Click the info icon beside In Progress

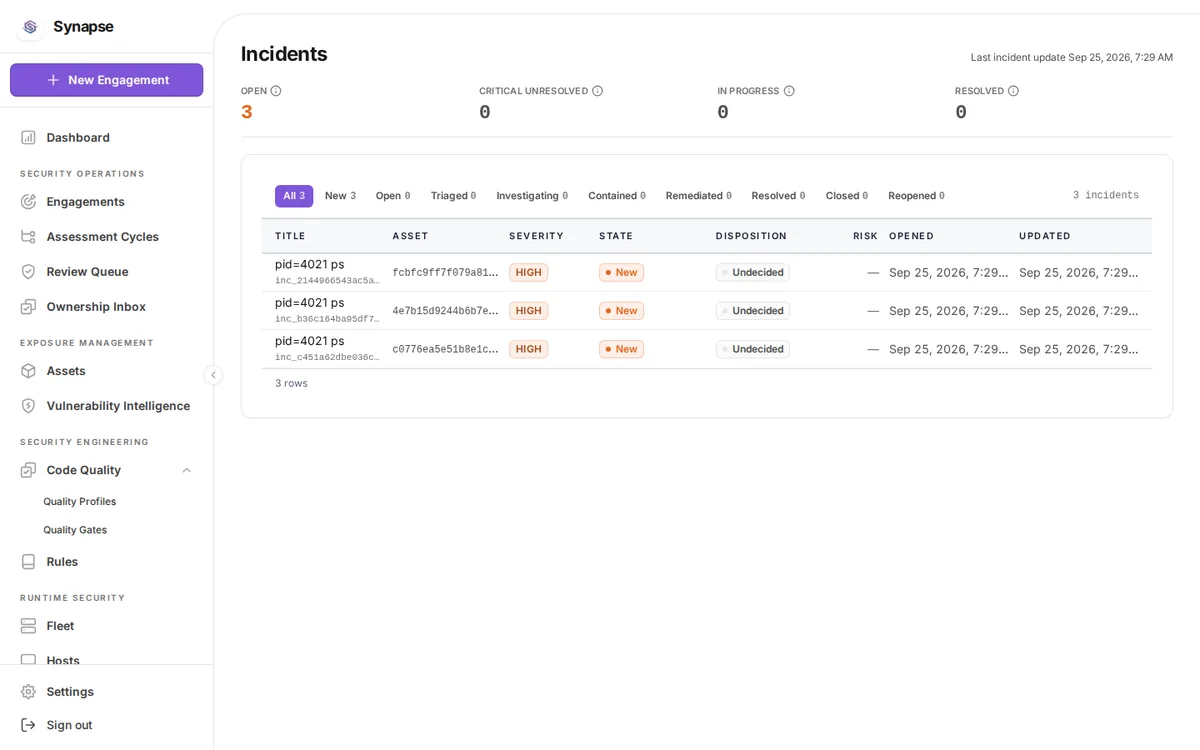789,91
